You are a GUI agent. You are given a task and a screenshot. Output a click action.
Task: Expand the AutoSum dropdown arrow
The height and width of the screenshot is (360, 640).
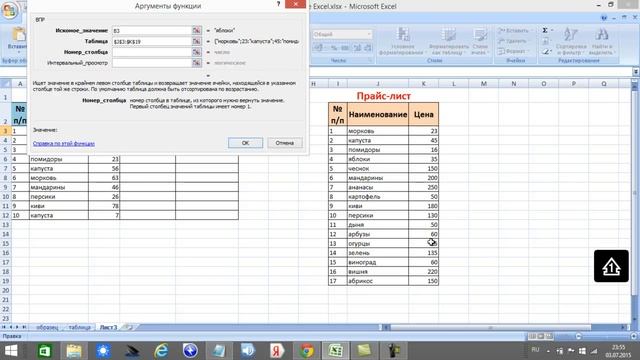click(552, 31)
